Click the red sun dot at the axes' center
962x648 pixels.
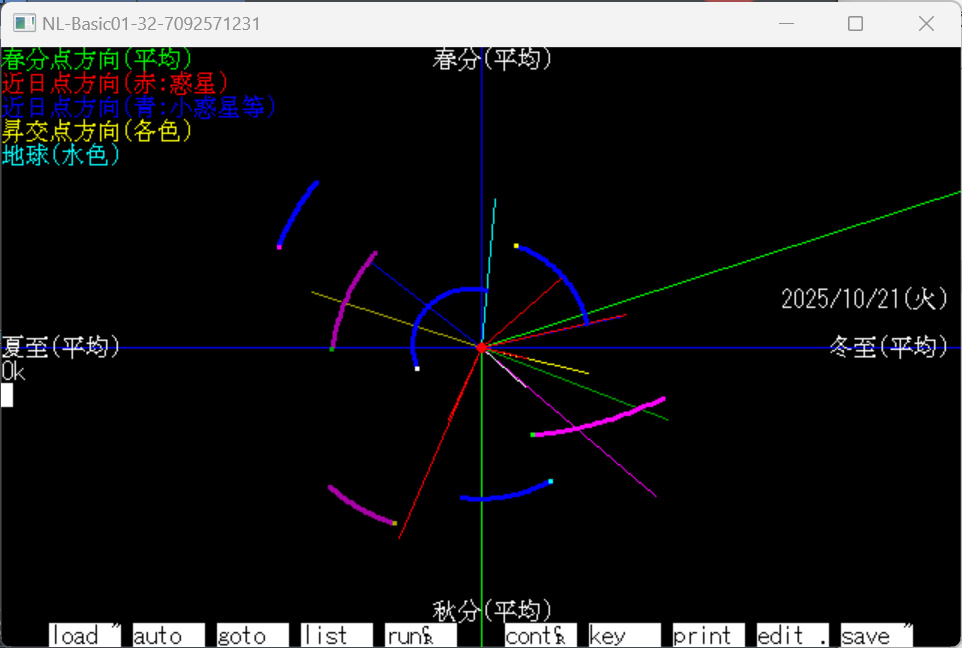[x=482, y=348]
